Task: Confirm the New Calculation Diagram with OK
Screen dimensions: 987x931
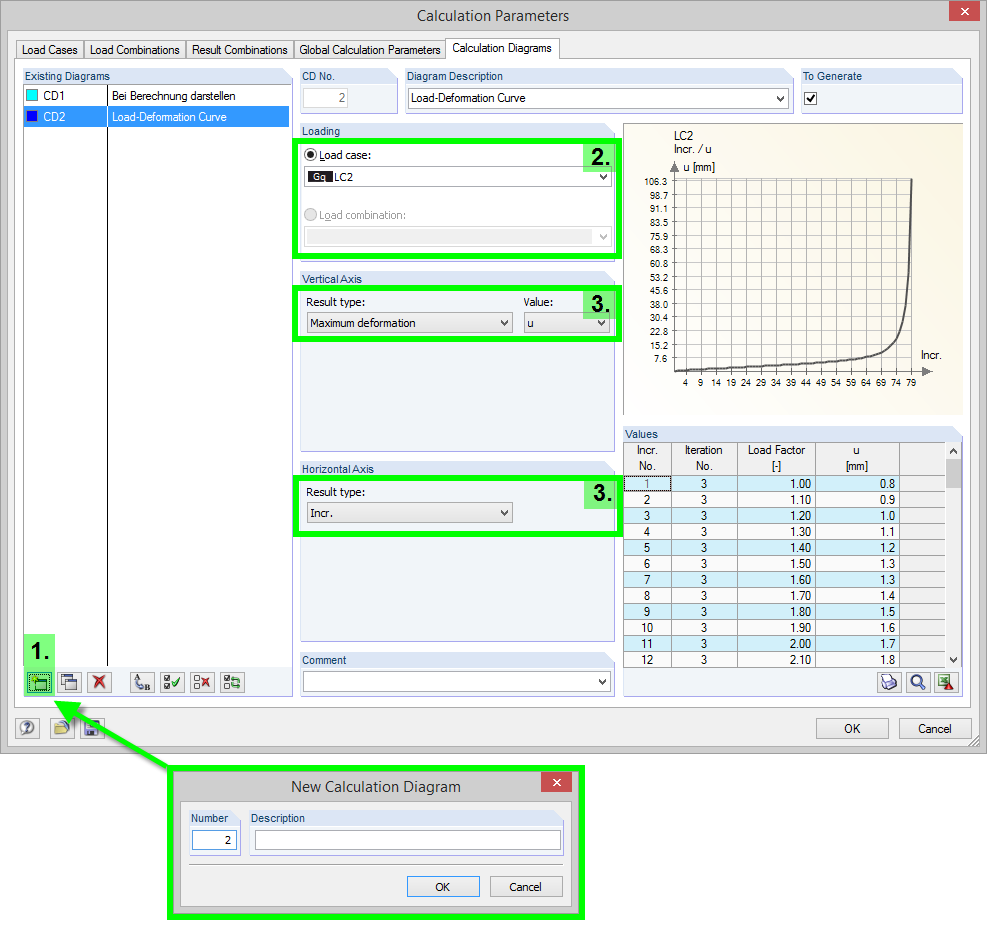Action: tap(442, 886)
